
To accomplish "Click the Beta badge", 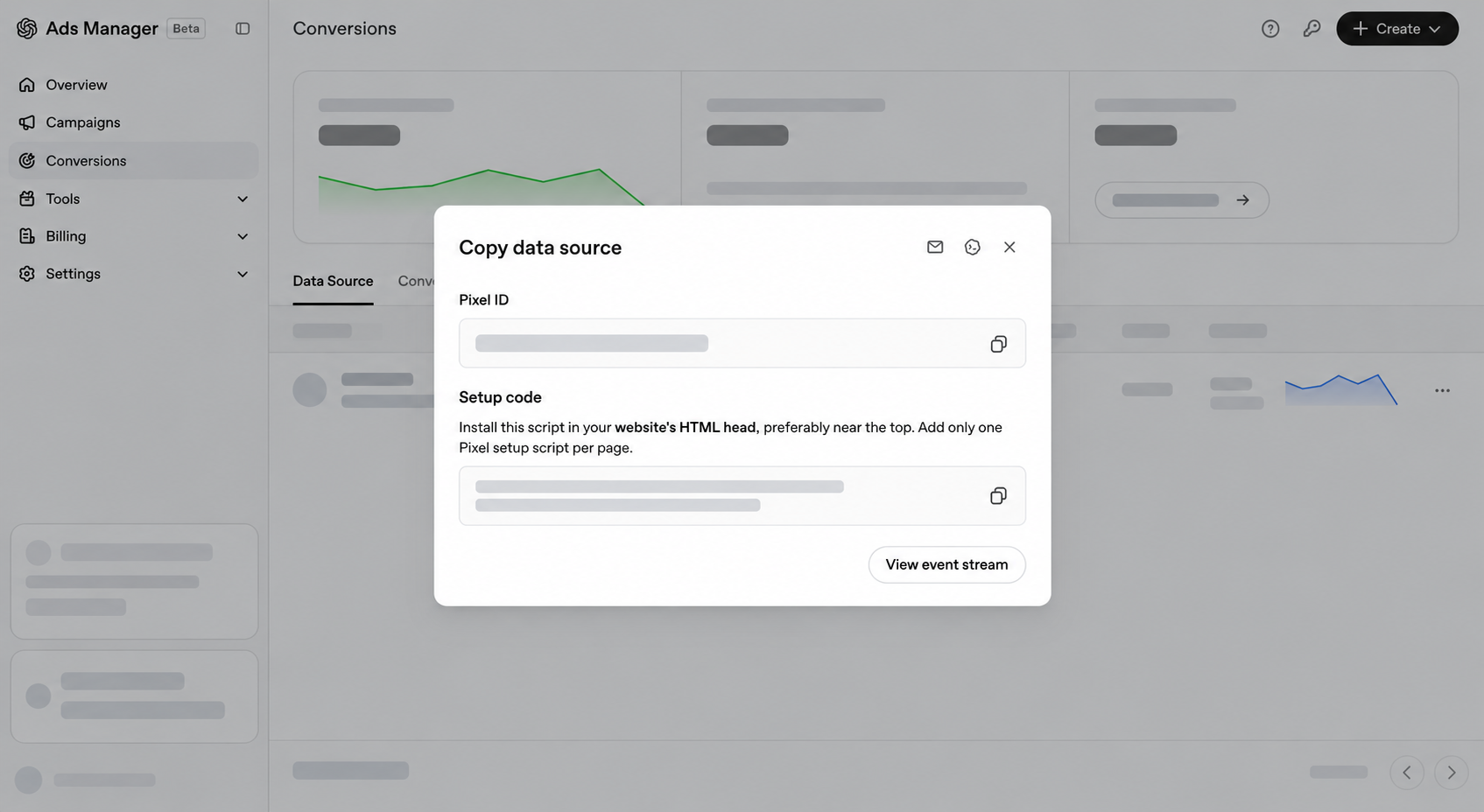I will click(x=186, y=29).
